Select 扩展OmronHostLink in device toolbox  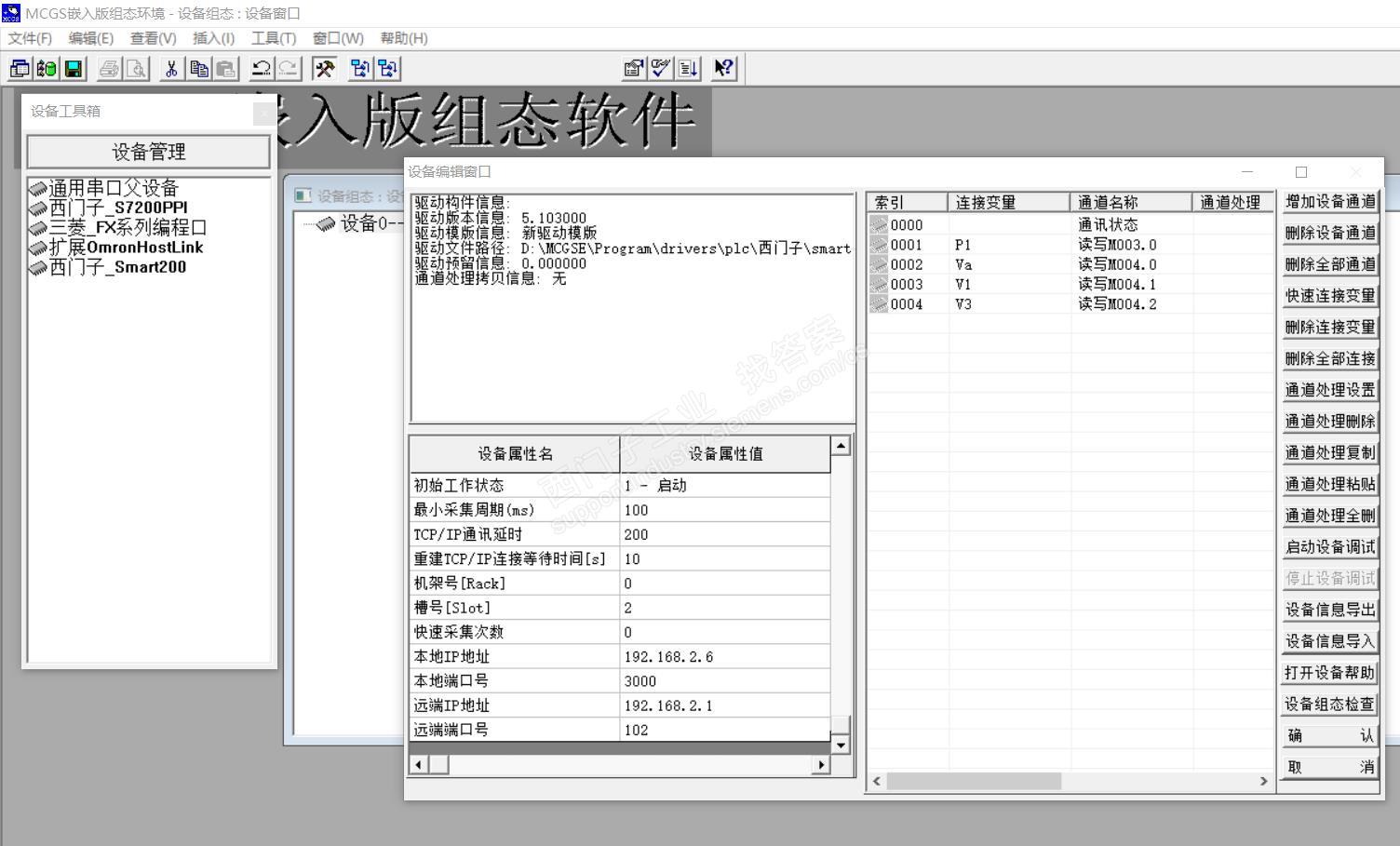pos(115,248)
